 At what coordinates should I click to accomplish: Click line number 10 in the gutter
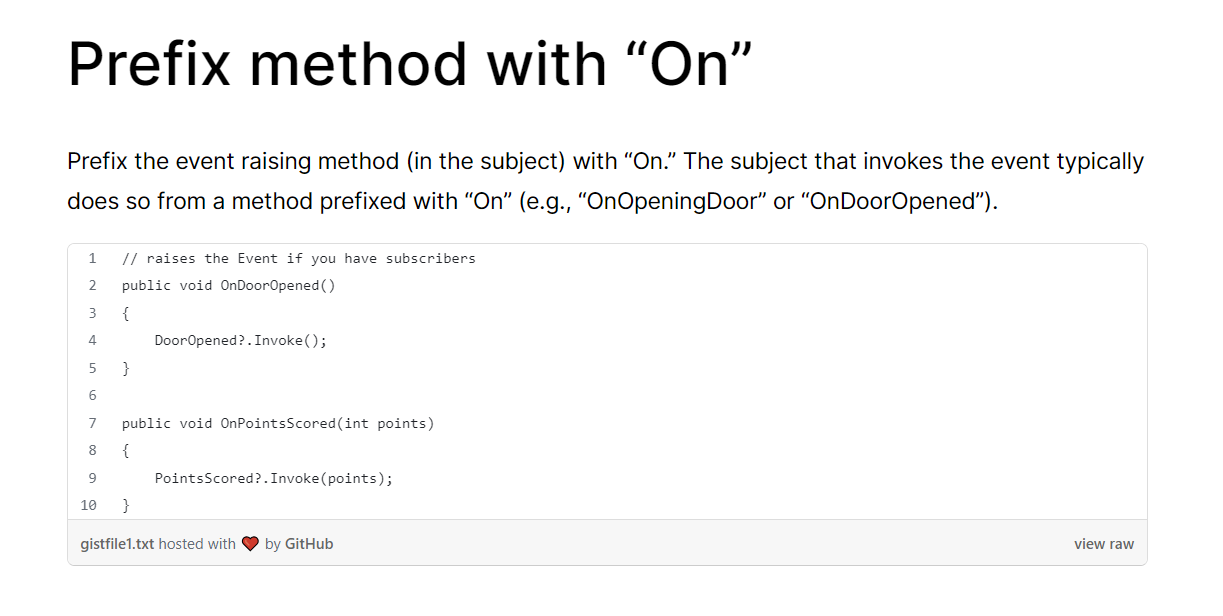89,505
